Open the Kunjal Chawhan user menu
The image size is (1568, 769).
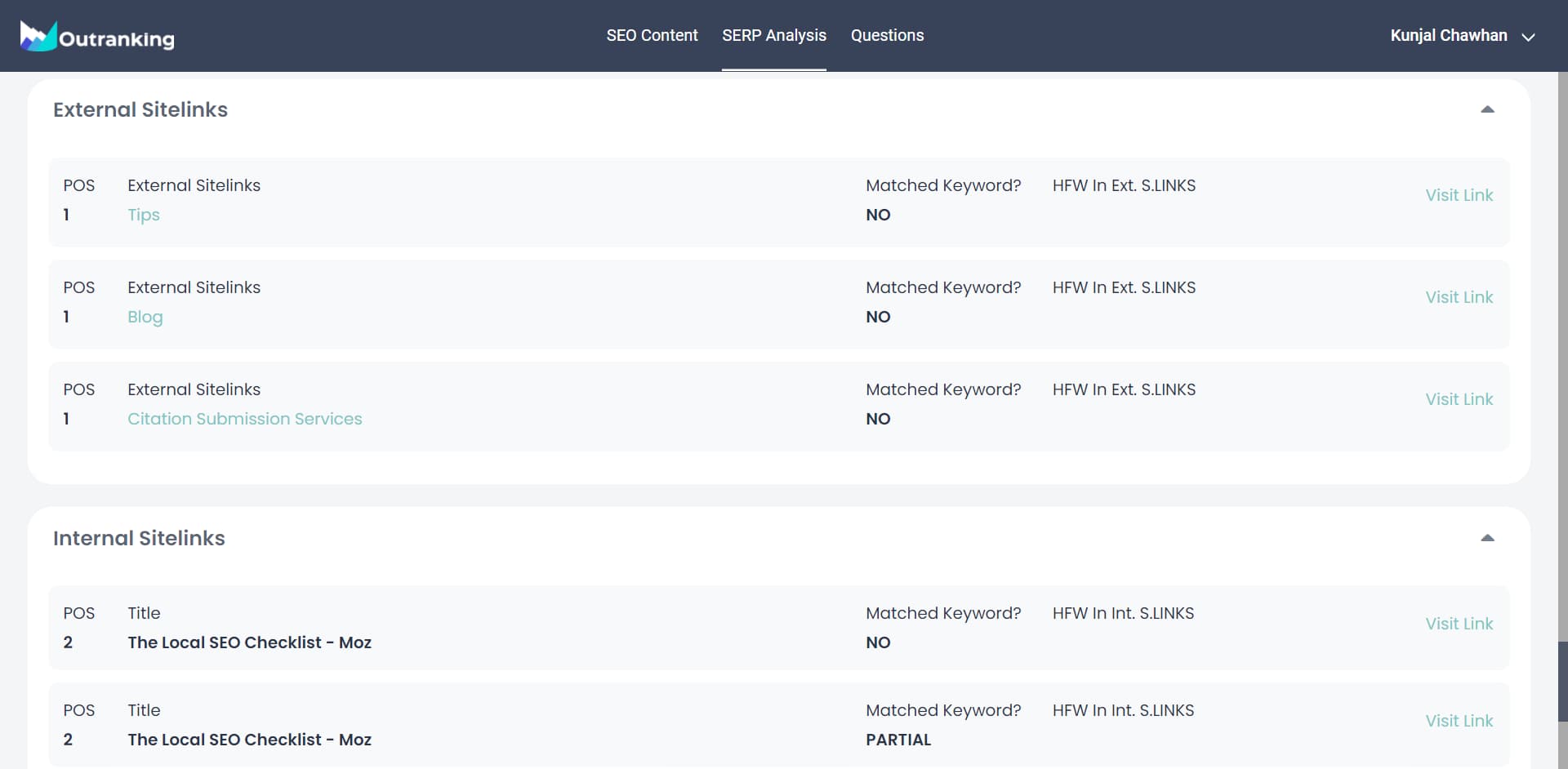(1463, 36)
